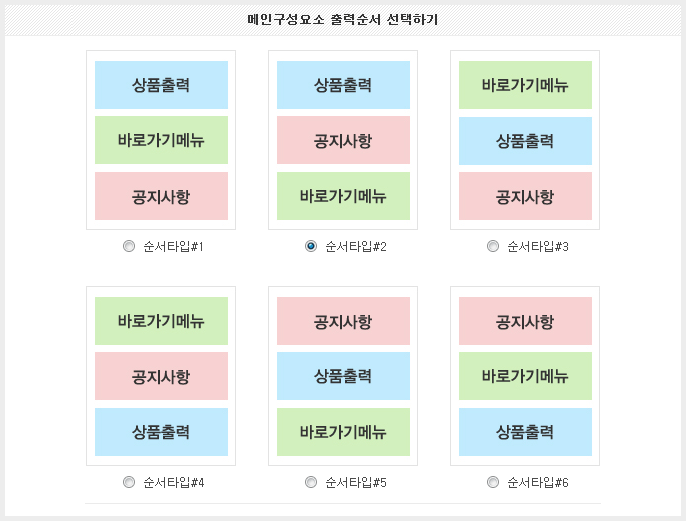Pick the 순서타입#4 radio option
The height and width of the screenshot is (522, 686).
(129, 482)
